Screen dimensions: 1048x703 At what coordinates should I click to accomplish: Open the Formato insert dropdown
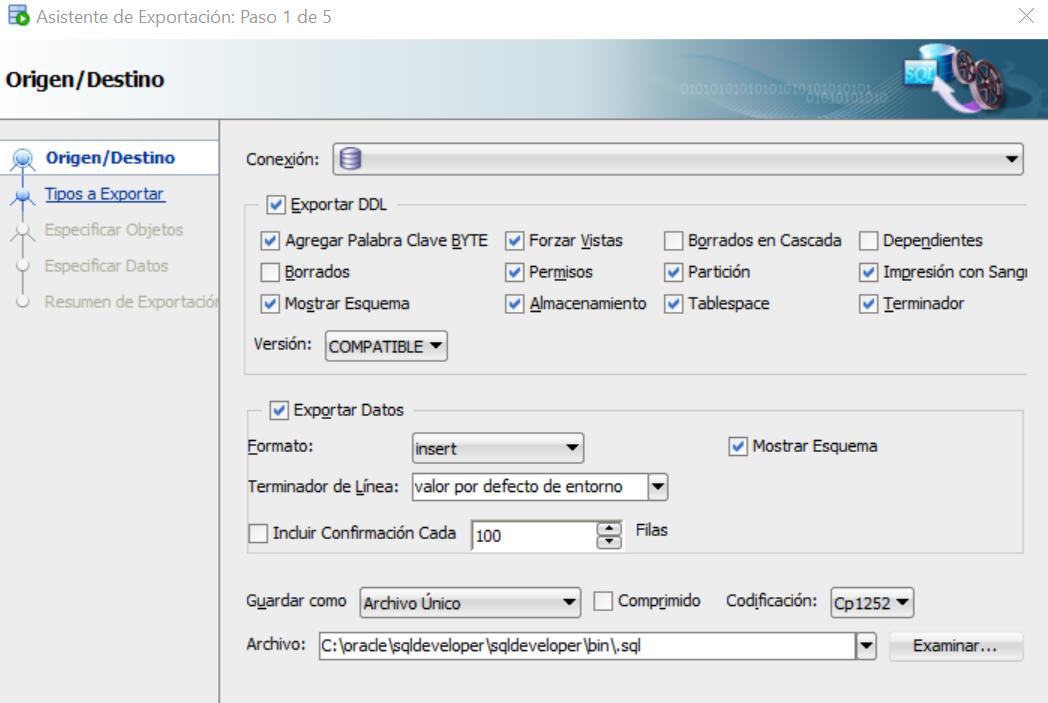point(572,448)
